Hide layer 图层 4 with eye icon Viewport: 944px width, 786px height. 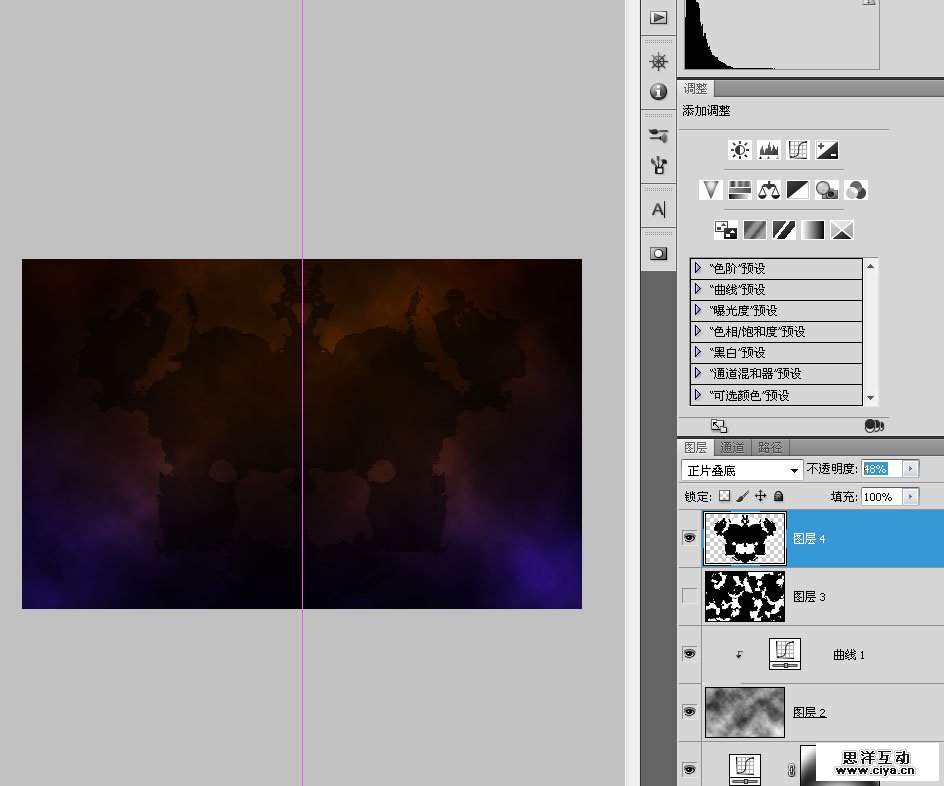pos(689,538)
